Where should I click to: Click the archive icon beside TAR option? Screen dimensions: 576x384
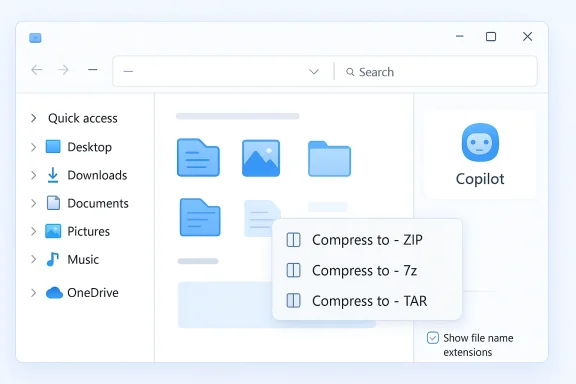(x=294, y=301)
